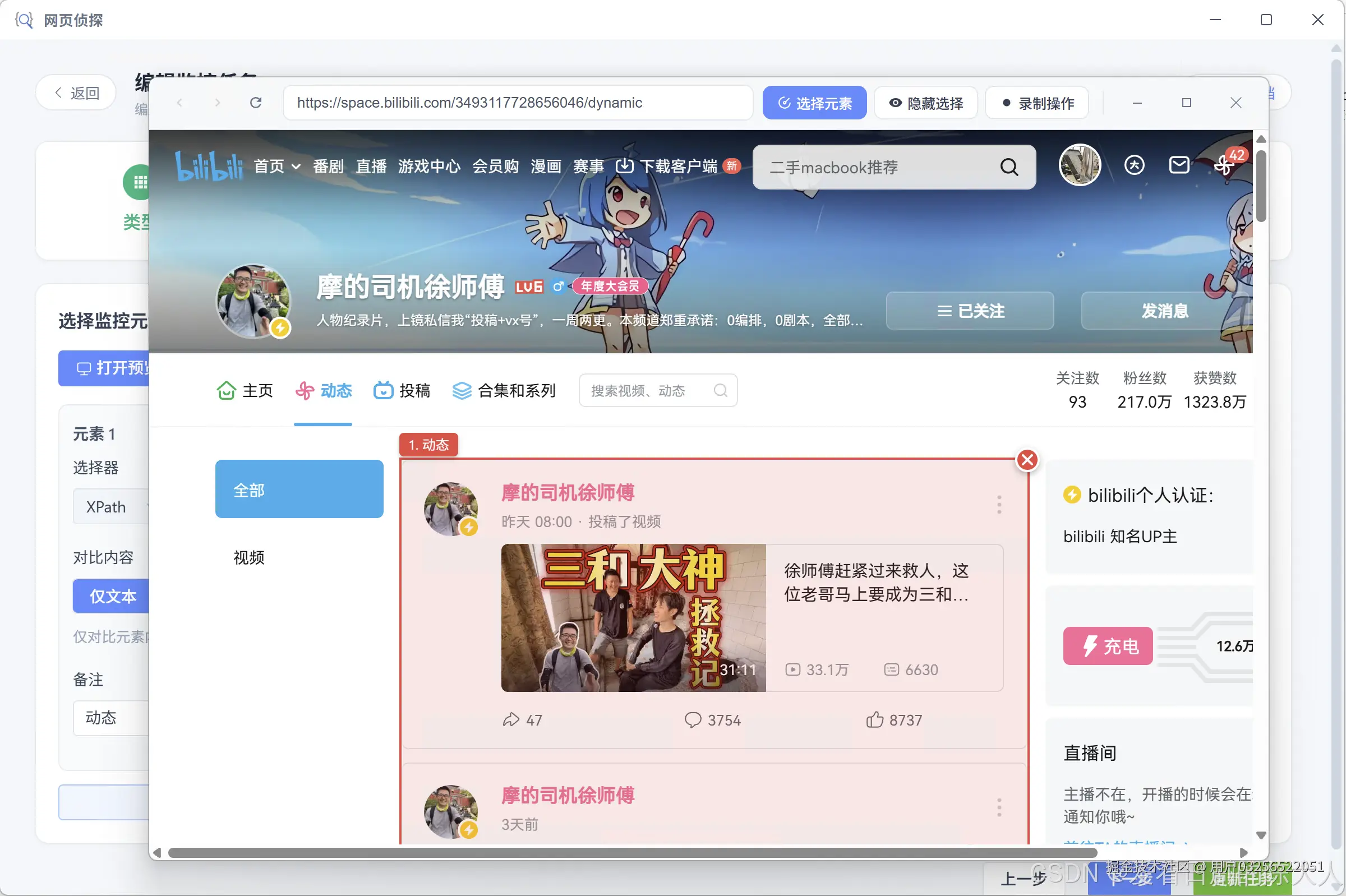Click the 关注数 93 stat
Viewport: 1346px width, 896px height.
click(x=1077, y=390)
